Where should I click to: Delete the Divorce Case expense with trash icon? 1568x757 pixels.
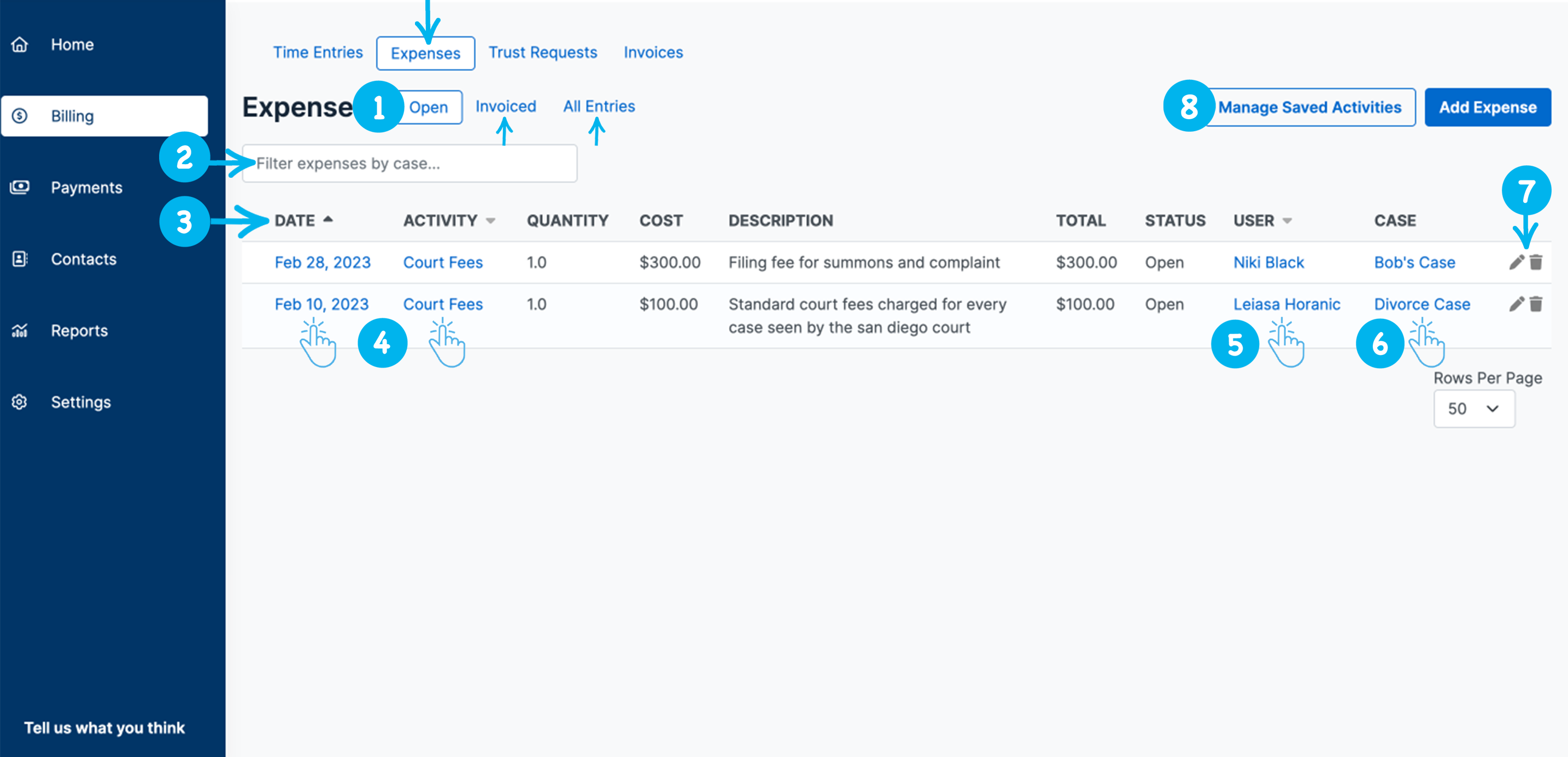pyautogui.click(x=1536, y=304)
